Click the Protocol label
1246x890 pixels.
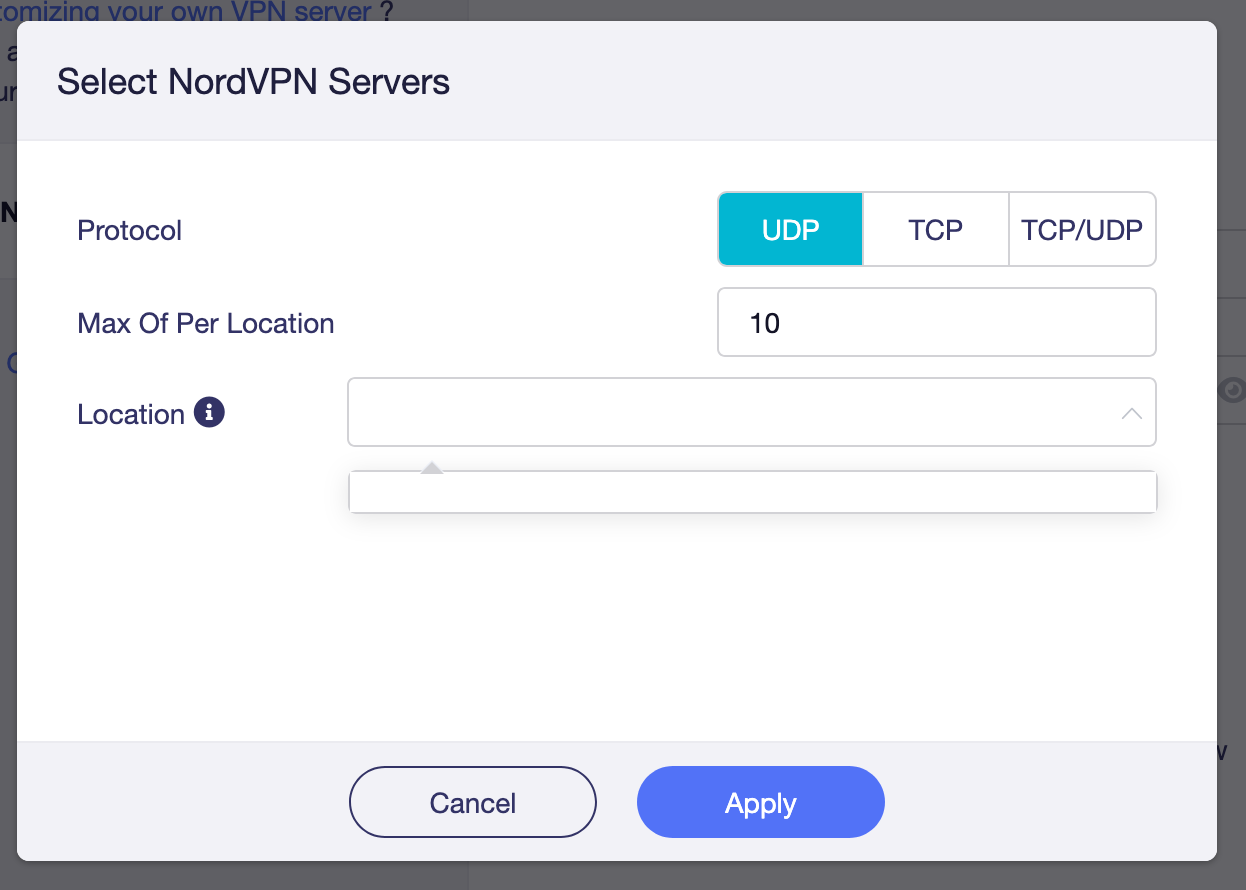(x=130, y=231)
